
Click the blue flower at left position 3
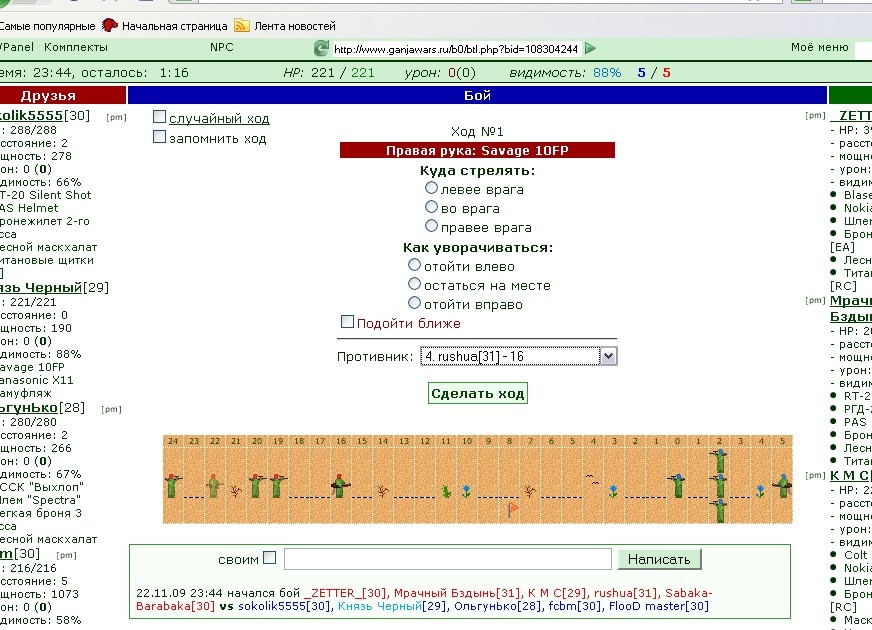point(613,491)
